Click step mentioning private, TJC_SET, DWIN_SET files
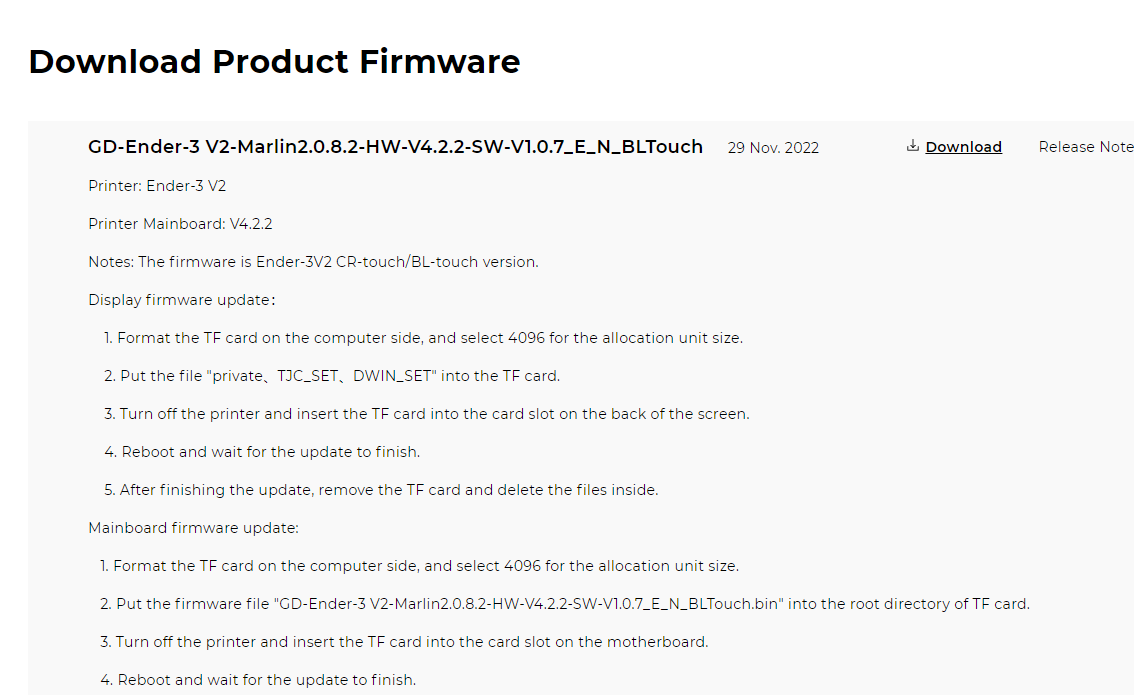Image resolution: width=1134 pixels, height=695 pixels. [x=332, y=376]
